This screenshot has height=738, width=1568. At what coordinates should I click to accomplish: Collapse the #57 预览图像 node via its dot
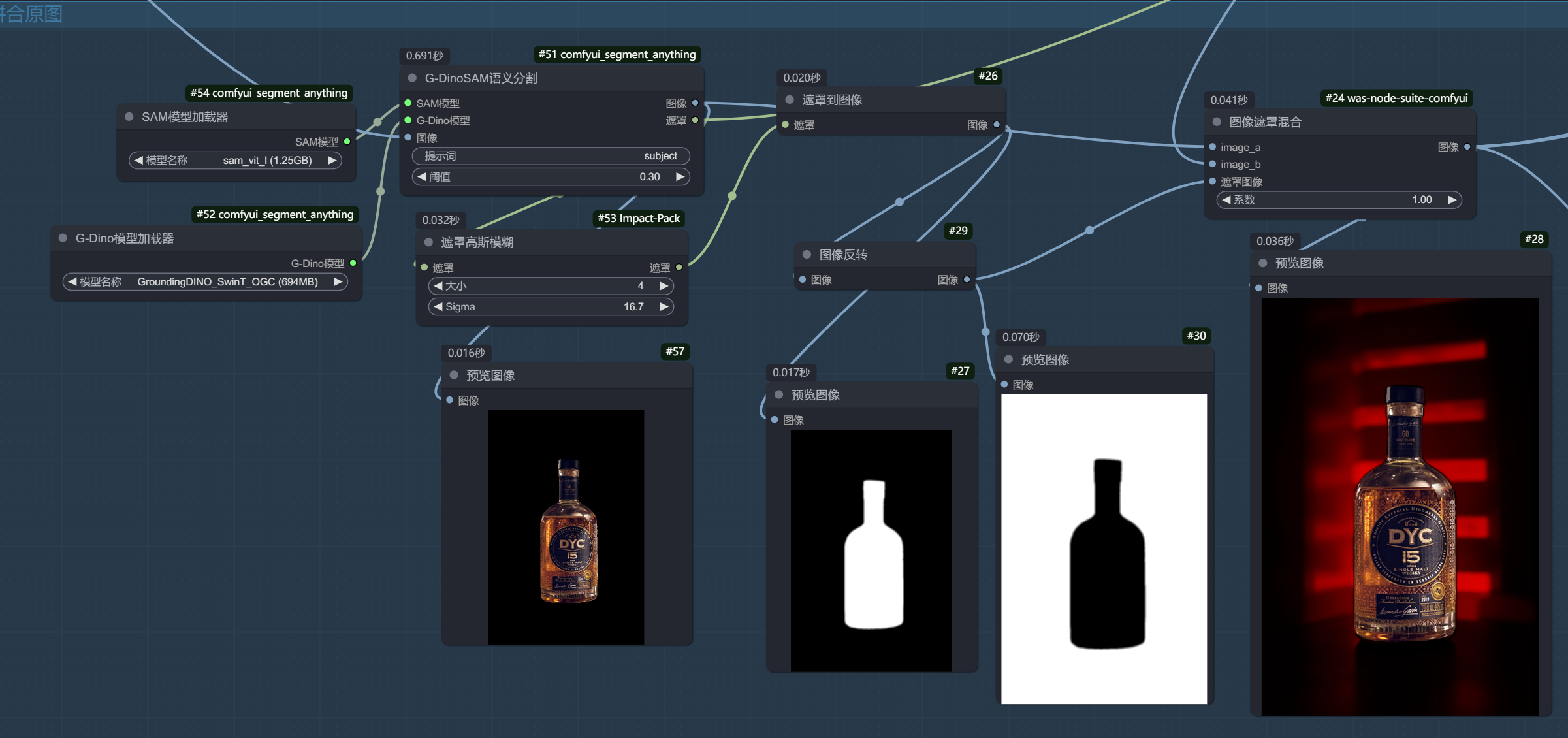pyautogui.click(x=454, y=376)
